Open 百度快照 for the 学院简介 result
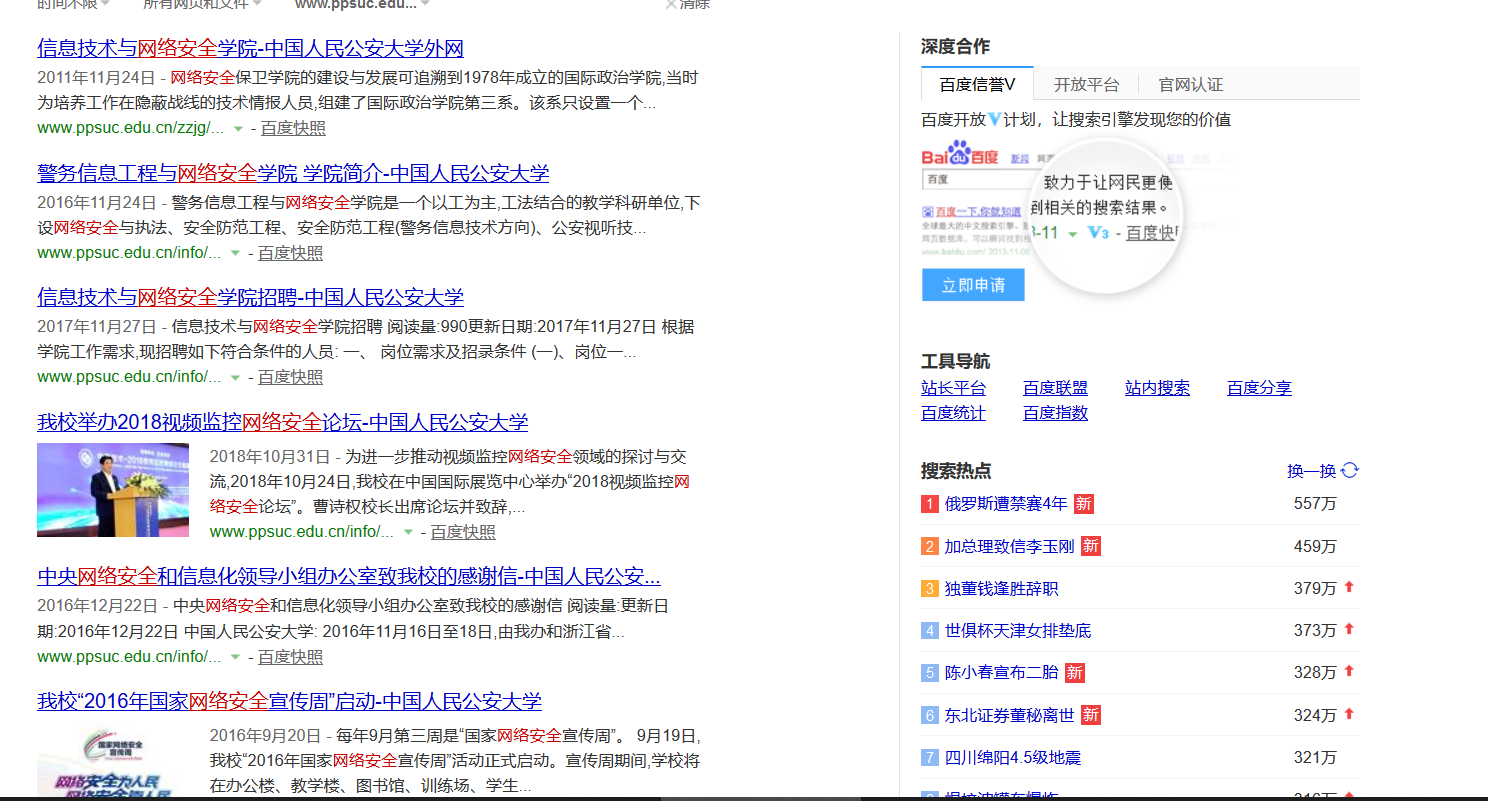 (291, 253)
